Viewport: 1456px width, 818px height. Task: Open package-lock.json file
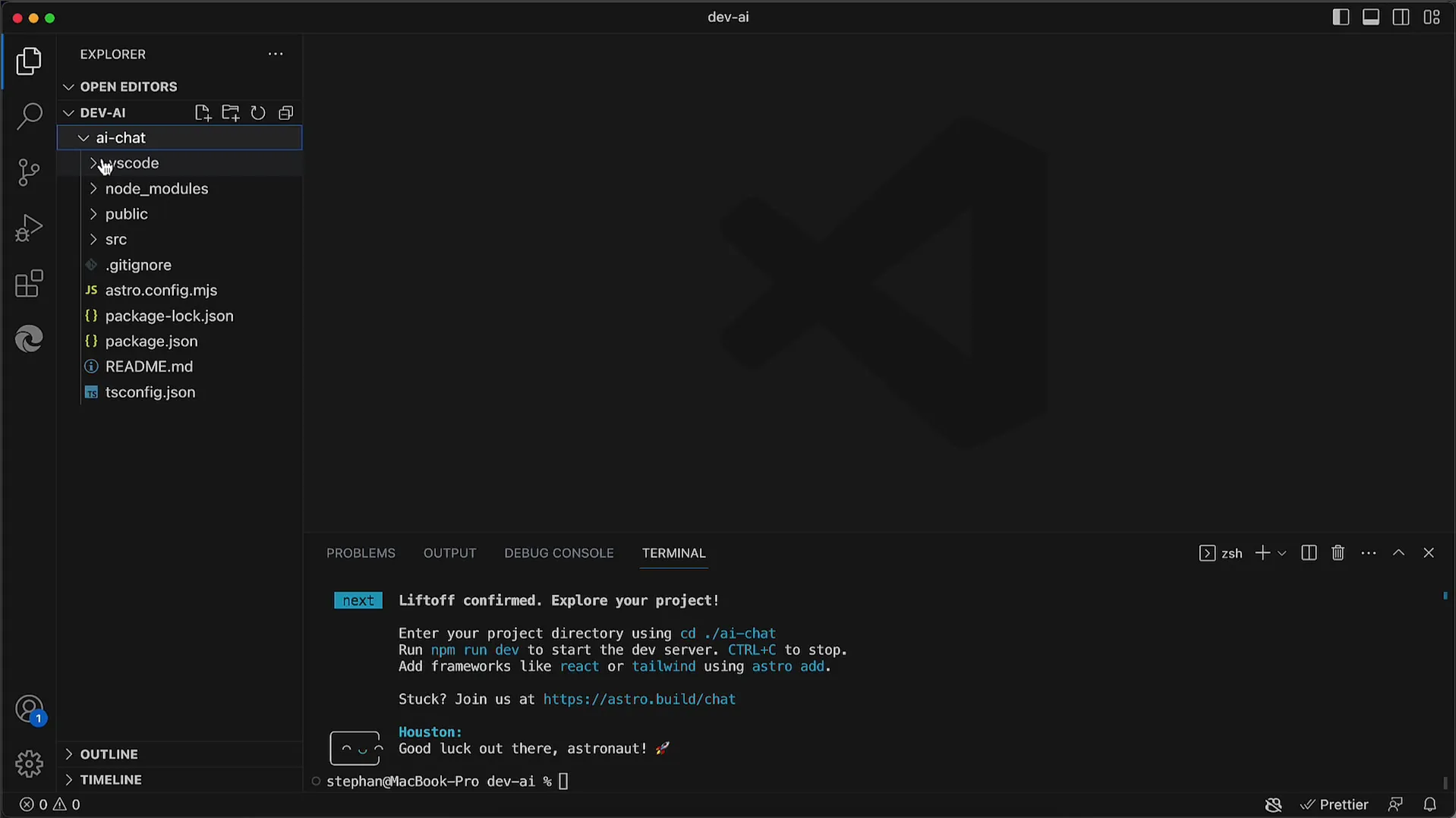180,316
